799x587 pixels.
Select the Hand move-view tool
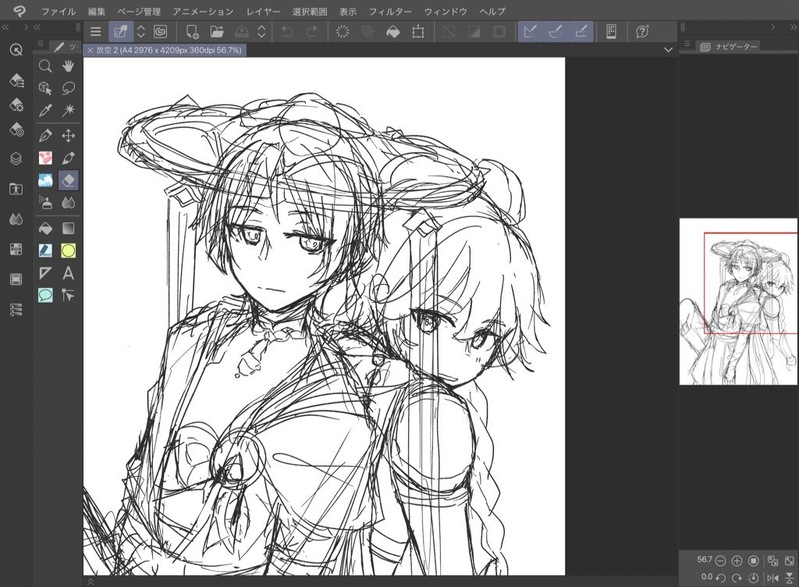click(x=68, y=66)
